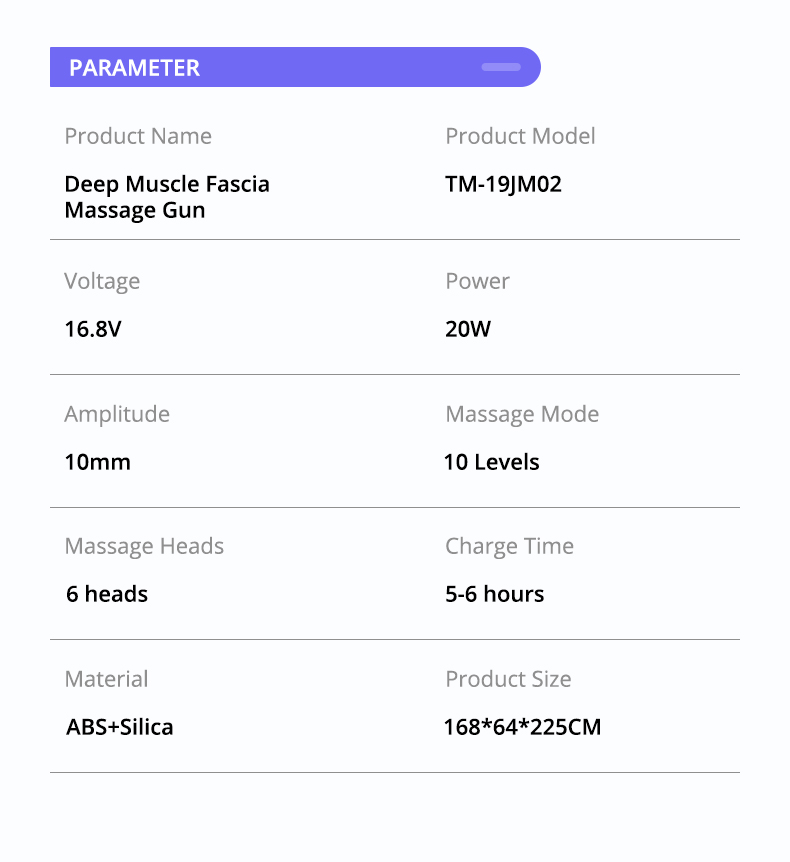This screenshot has height=862, width=790.
Task: Click the ABS+Silica material value
Action: 120,727
